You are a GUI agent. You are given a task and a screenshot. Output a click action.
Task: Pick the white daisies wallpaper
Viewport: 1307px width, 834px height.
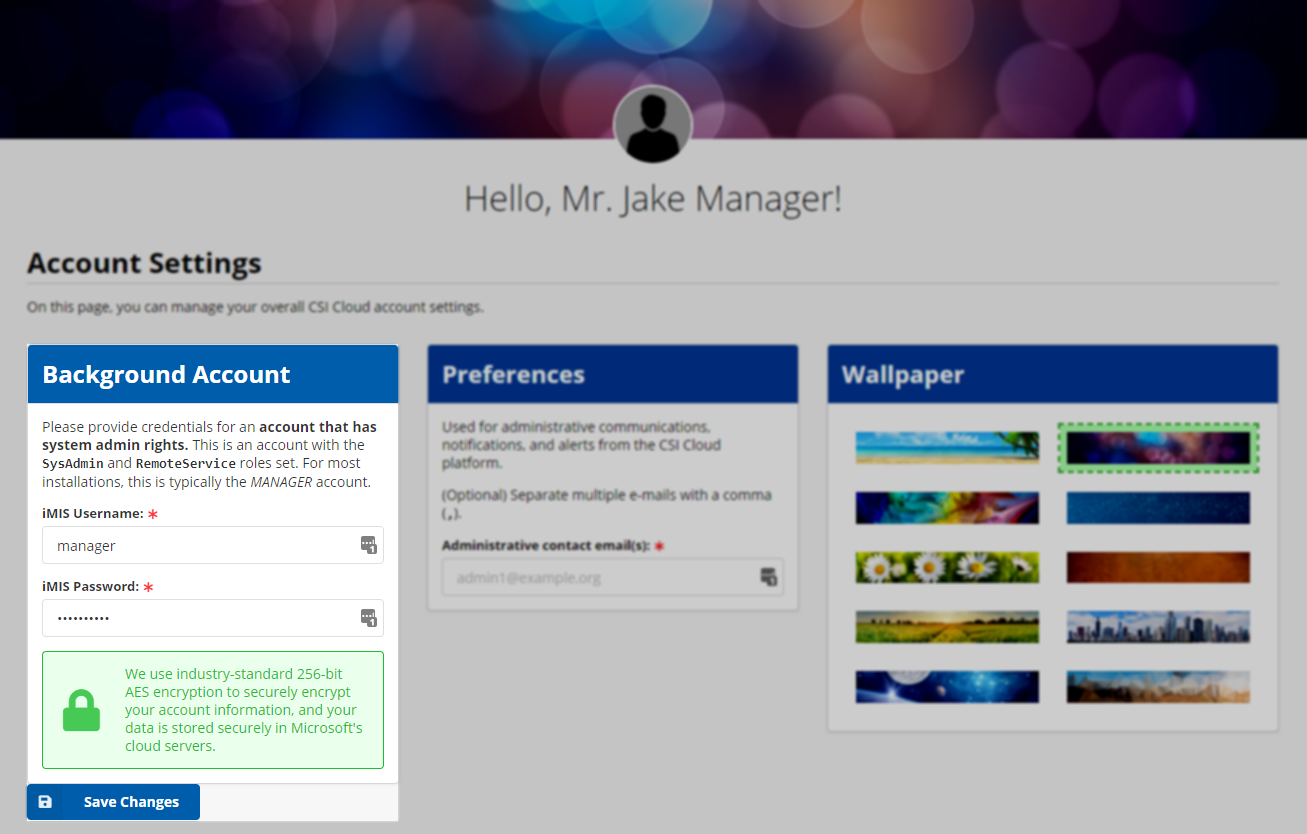pyautogui.click(x=947, y=567)
